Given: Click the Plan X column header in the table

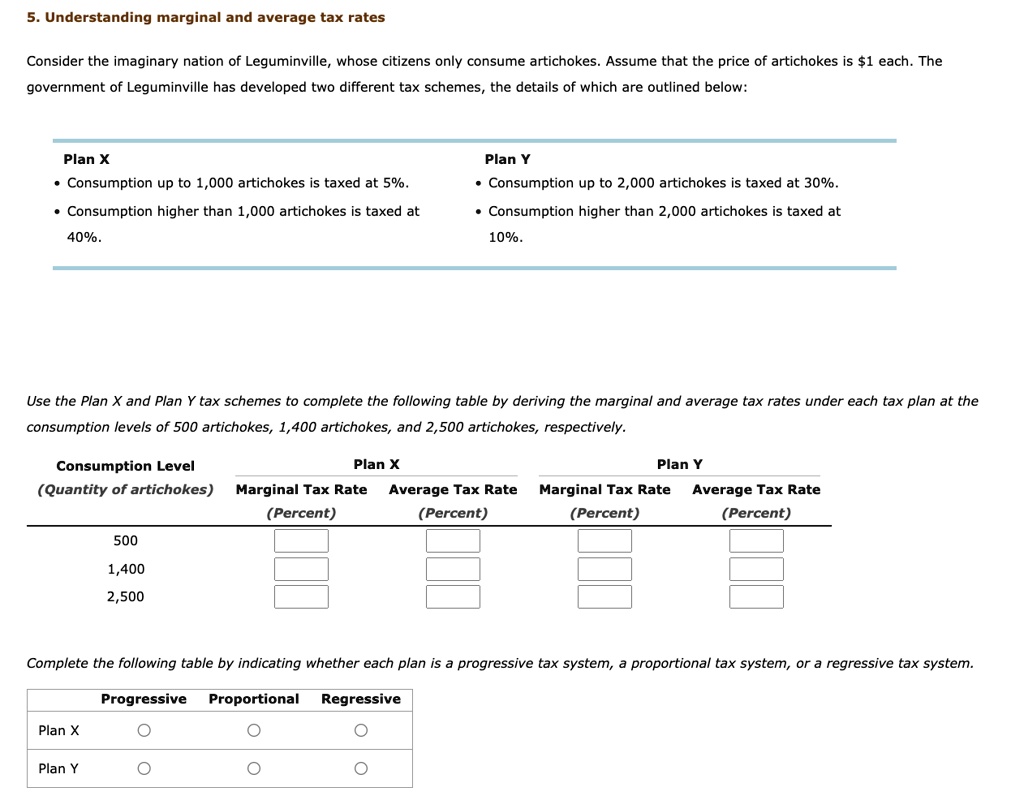Looking at the screenshot, I should point(376,464).
